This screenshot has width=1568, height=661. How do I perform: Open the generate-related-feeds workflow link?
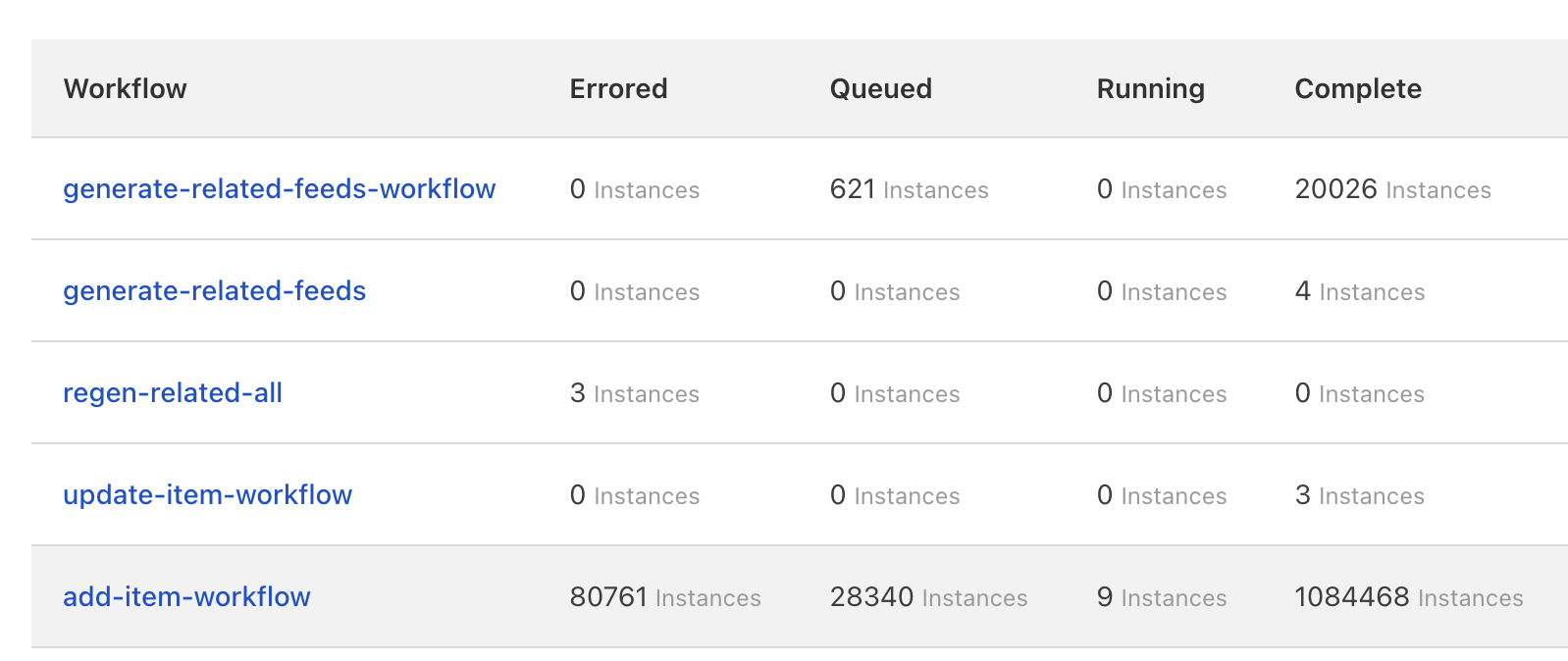[214, 291]
